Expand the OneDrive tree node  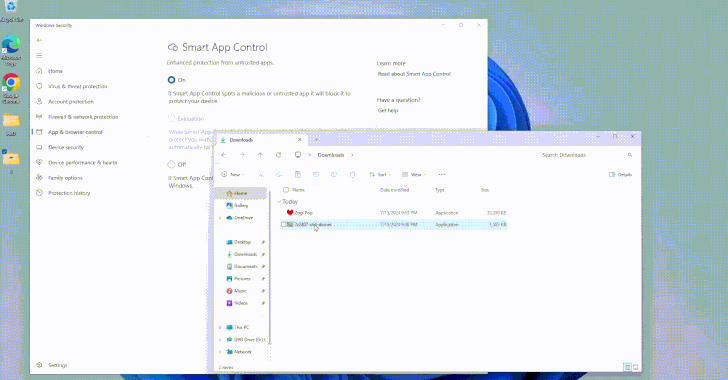[220, 218]
